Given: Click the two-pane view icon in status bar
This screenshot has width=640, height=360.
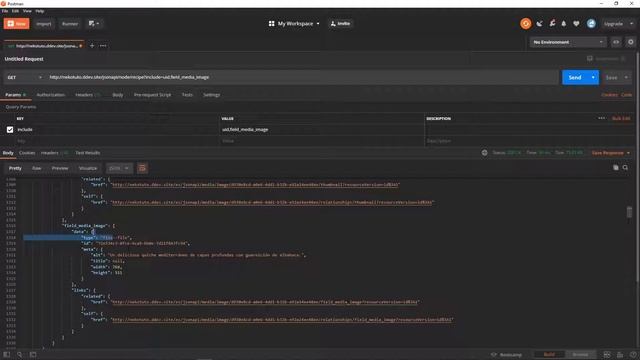Looking at the screenshot, I should pos(607,355).
